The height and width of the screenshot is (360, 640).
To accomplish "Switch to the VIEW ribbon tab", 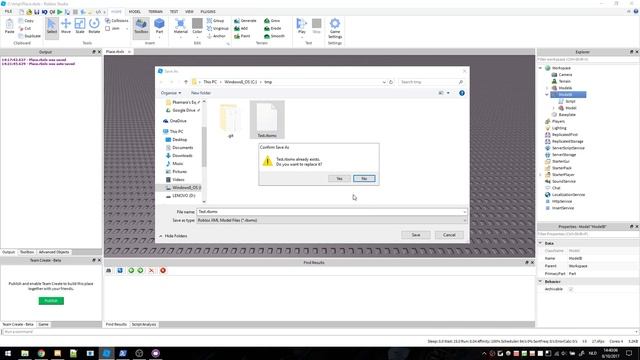I will (x=189, y=11).
